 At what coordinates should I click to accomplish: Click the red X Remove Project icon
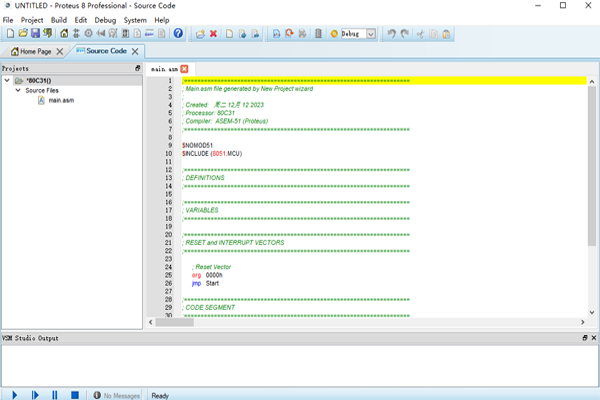click(214, 34)
